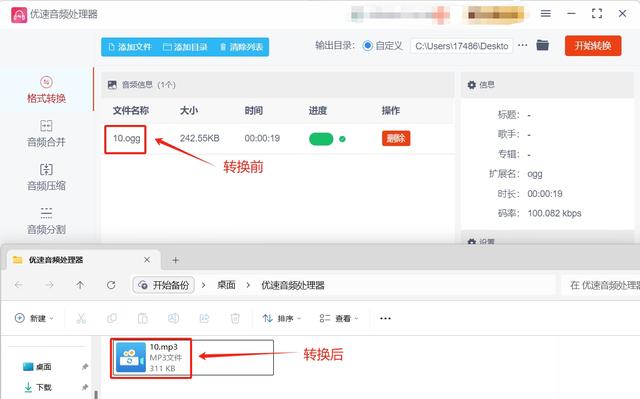Click the Explorer search box
The width and height of the screenshot is (640, 399).
601,285
